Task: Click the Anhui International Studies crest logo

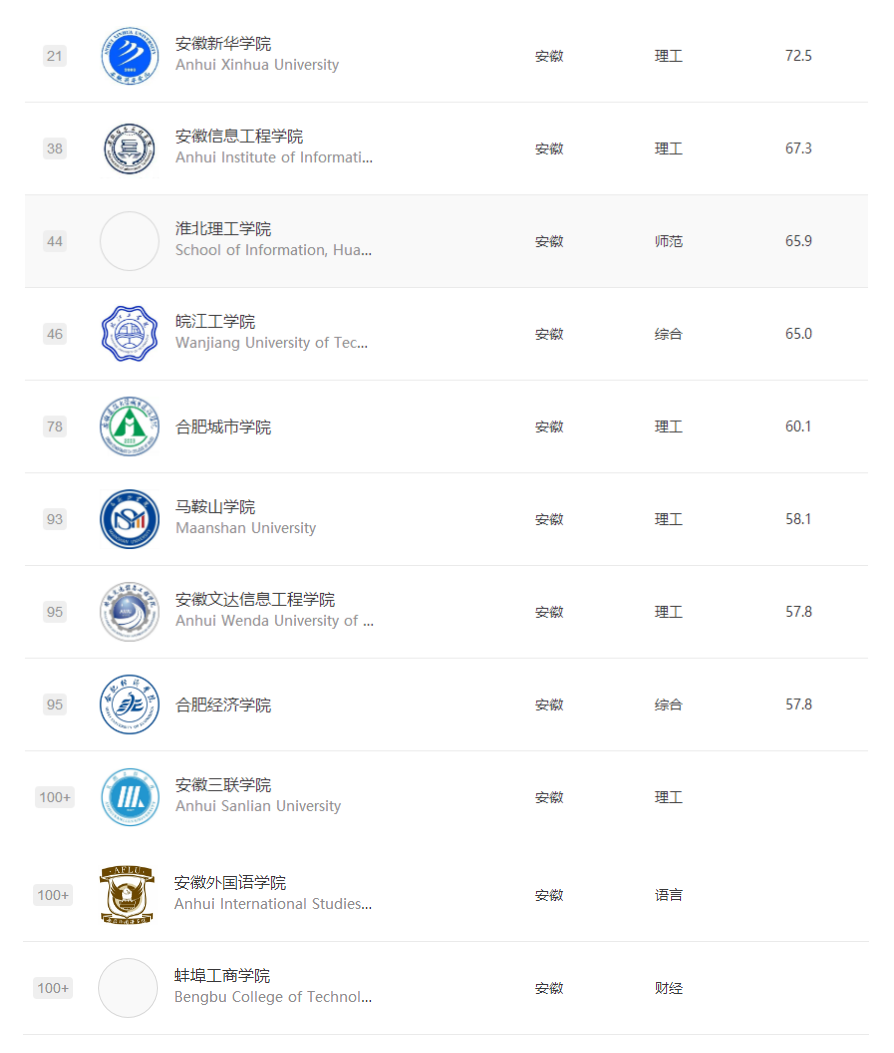Action: click(128, 895)
